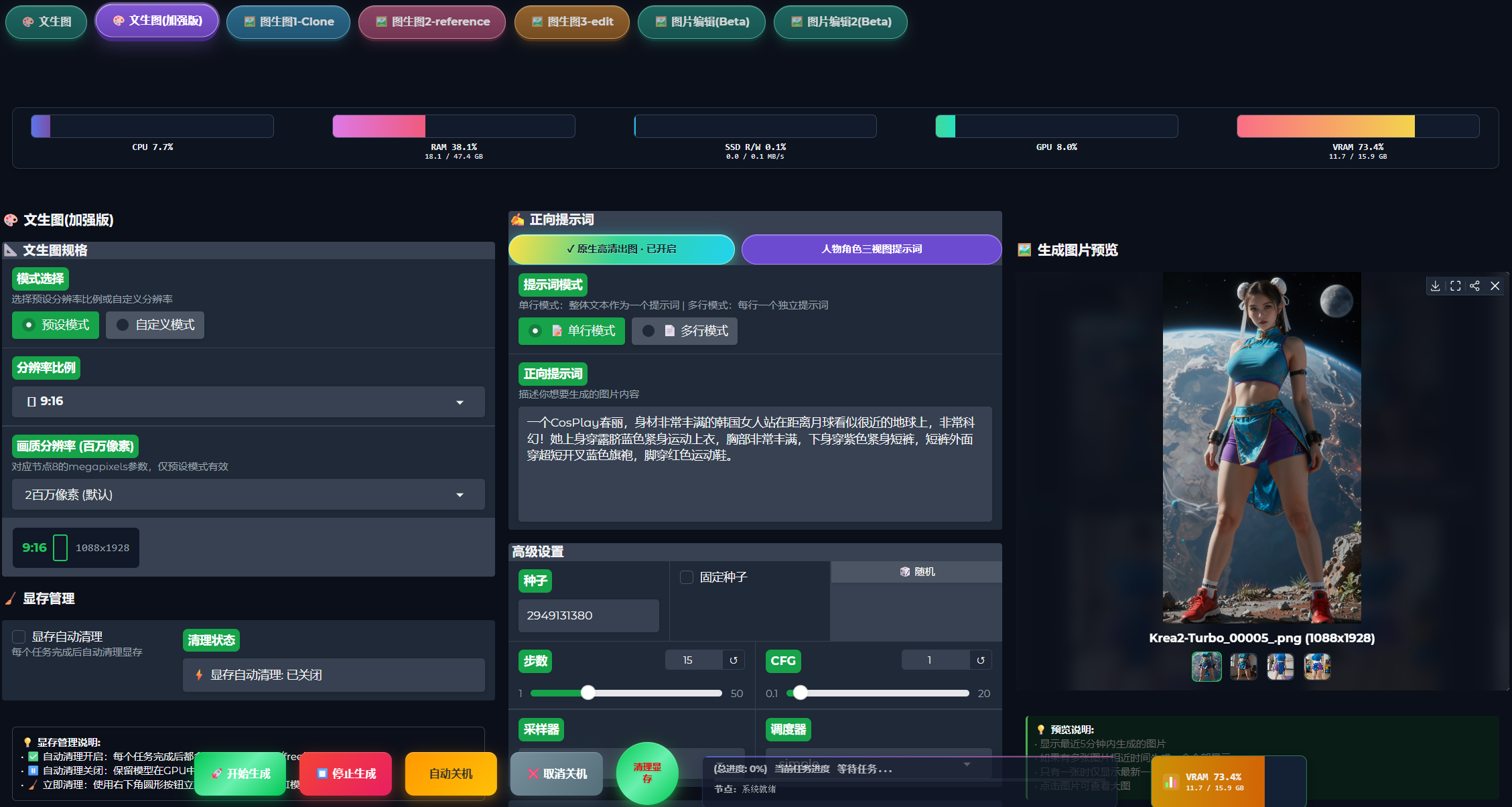Click the seed value input 2949131380
The width and height of the screenshot is (1512, 807).
click(x=588, y=615)
